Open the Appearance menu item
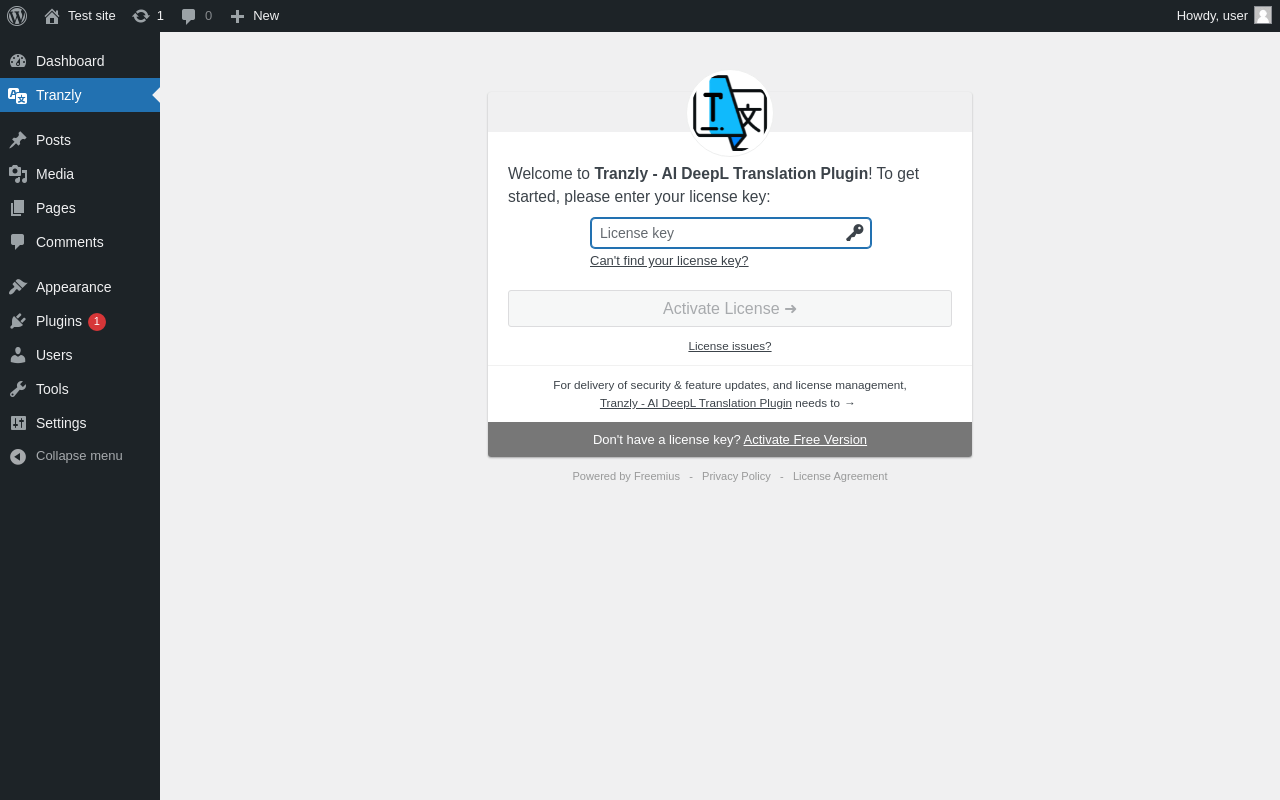 [80, 287]
